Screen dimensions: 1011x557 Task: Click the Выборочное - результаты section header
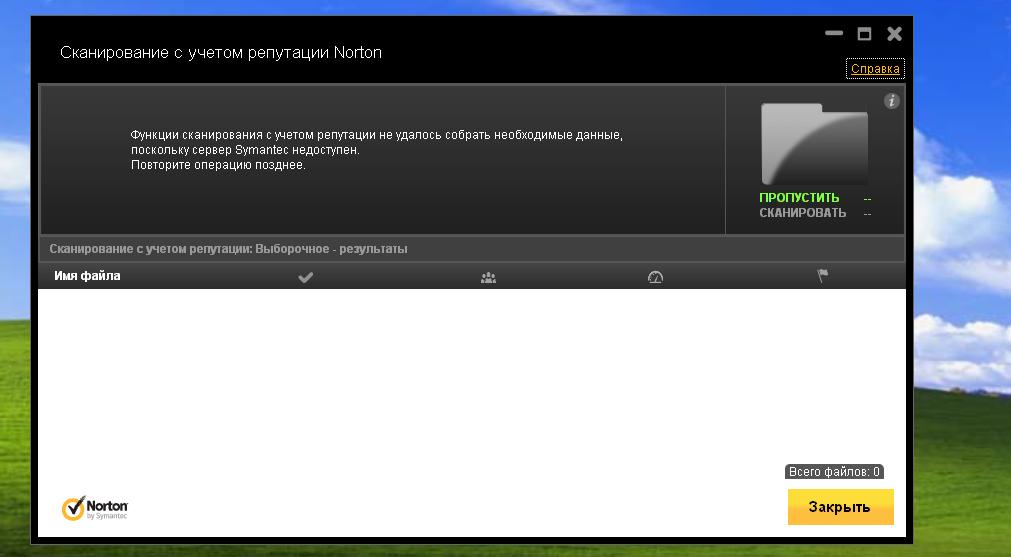pos(229,249)
